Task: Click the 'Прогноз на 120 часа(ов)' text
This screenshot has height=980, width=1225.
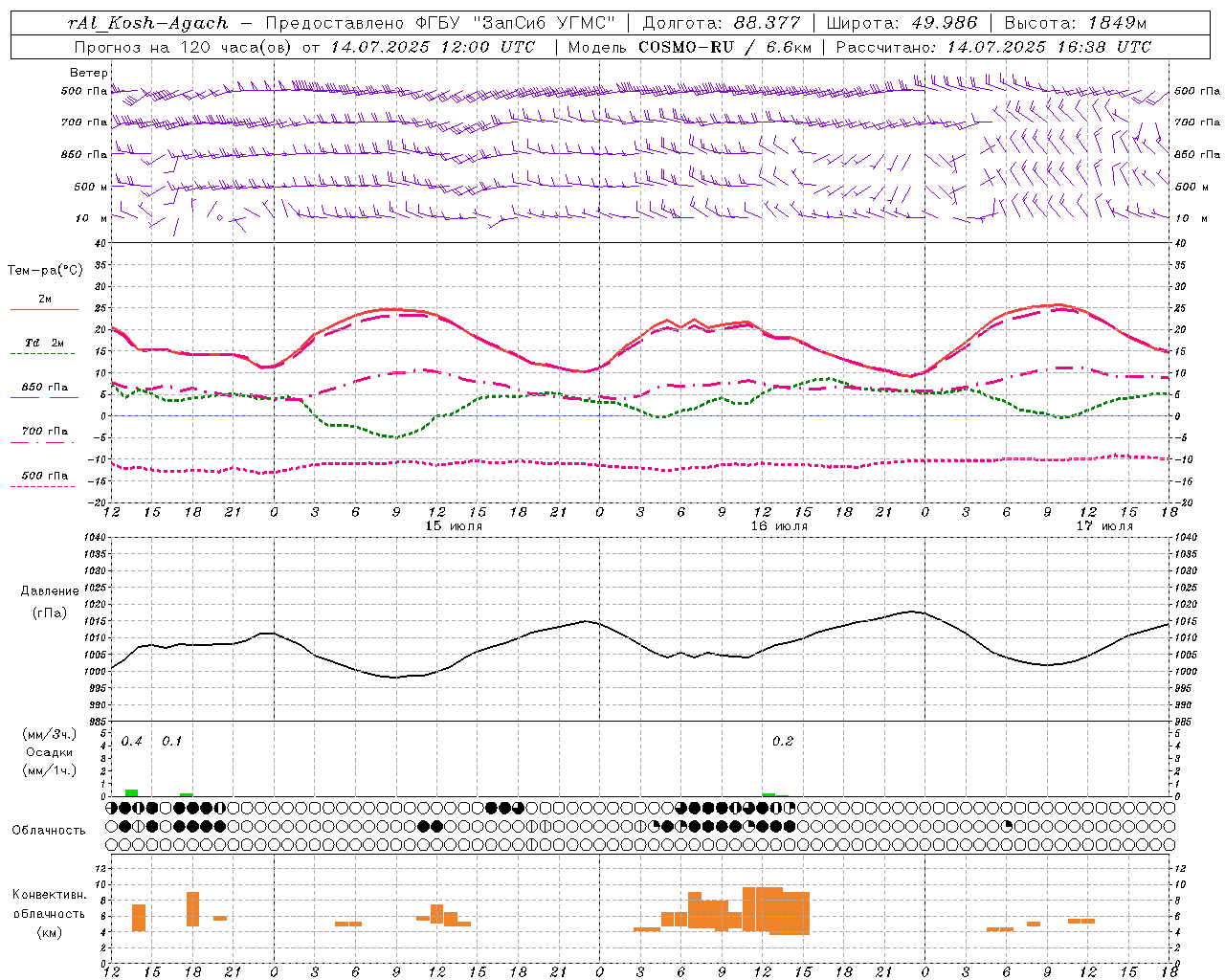Action: click(x=185, y=47)
